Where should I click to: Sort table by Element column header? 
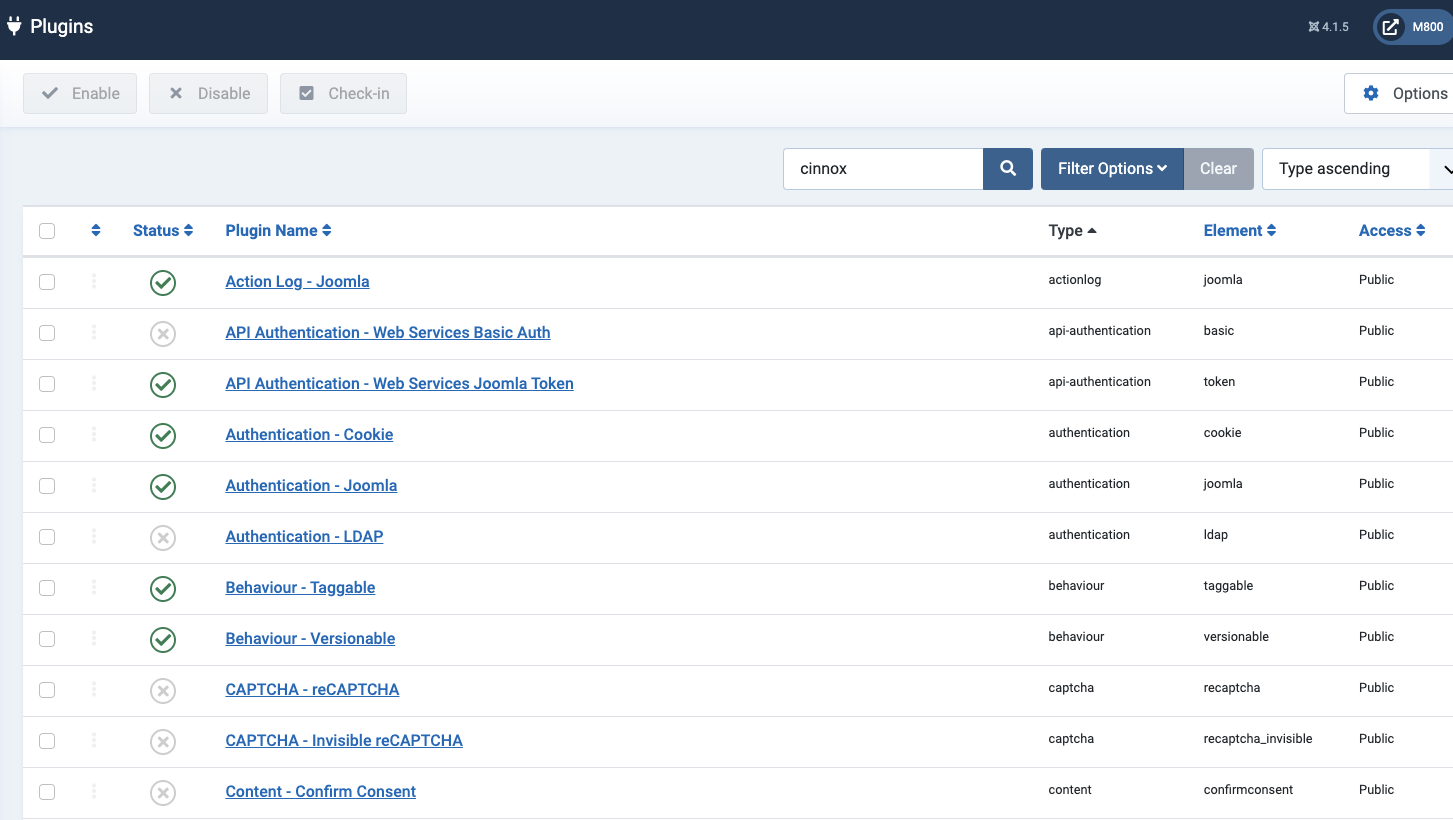(x=1239, y=231)
